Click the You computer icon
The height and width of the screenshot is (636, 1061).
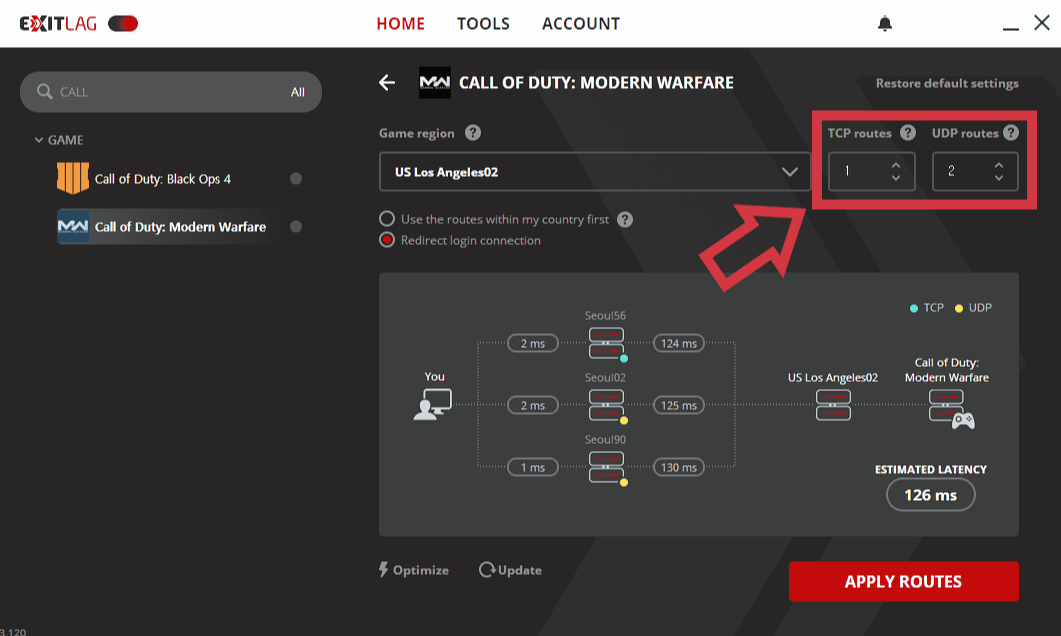(x=433, y=404)
